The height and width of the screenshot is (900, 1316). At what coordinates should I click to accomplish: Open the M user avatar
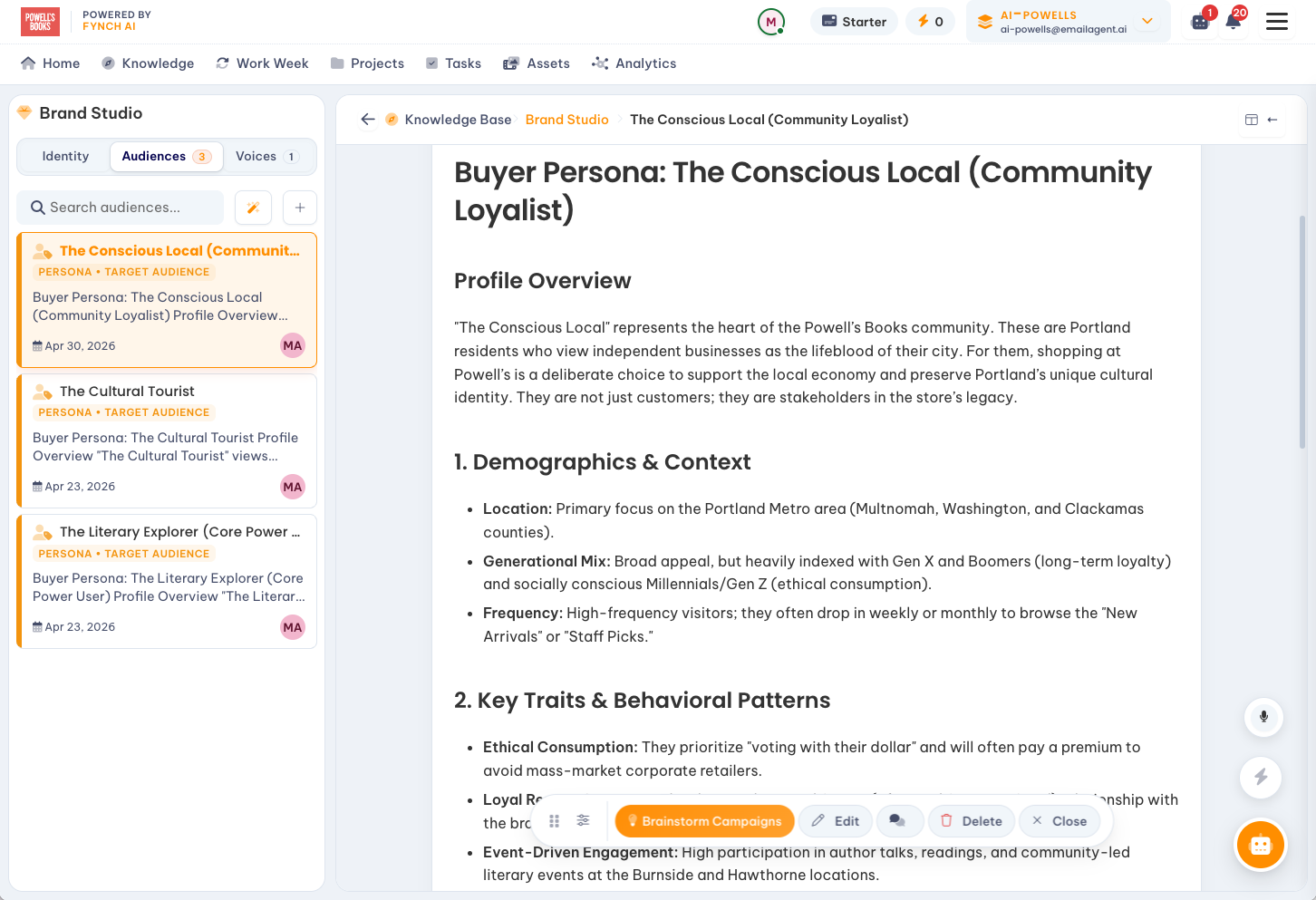pos(770,22)
